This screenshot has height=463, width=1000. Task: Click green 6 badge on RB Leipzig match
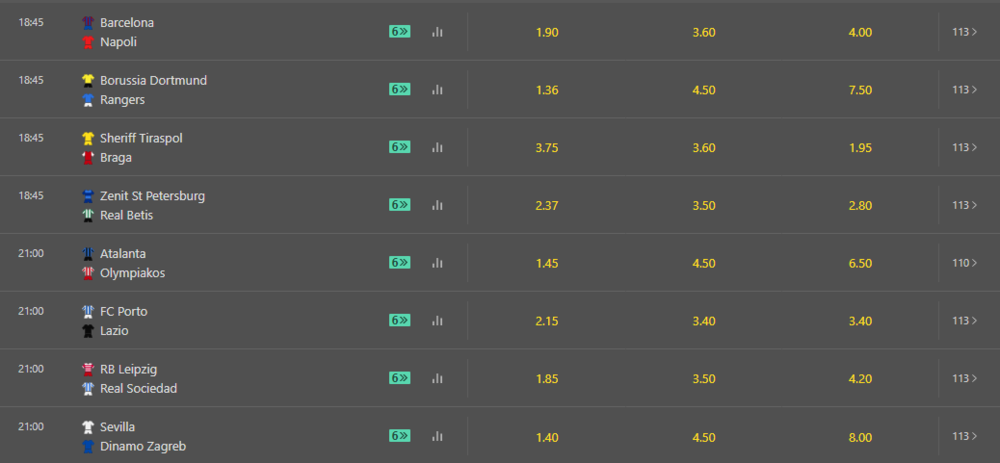[400, 378]
